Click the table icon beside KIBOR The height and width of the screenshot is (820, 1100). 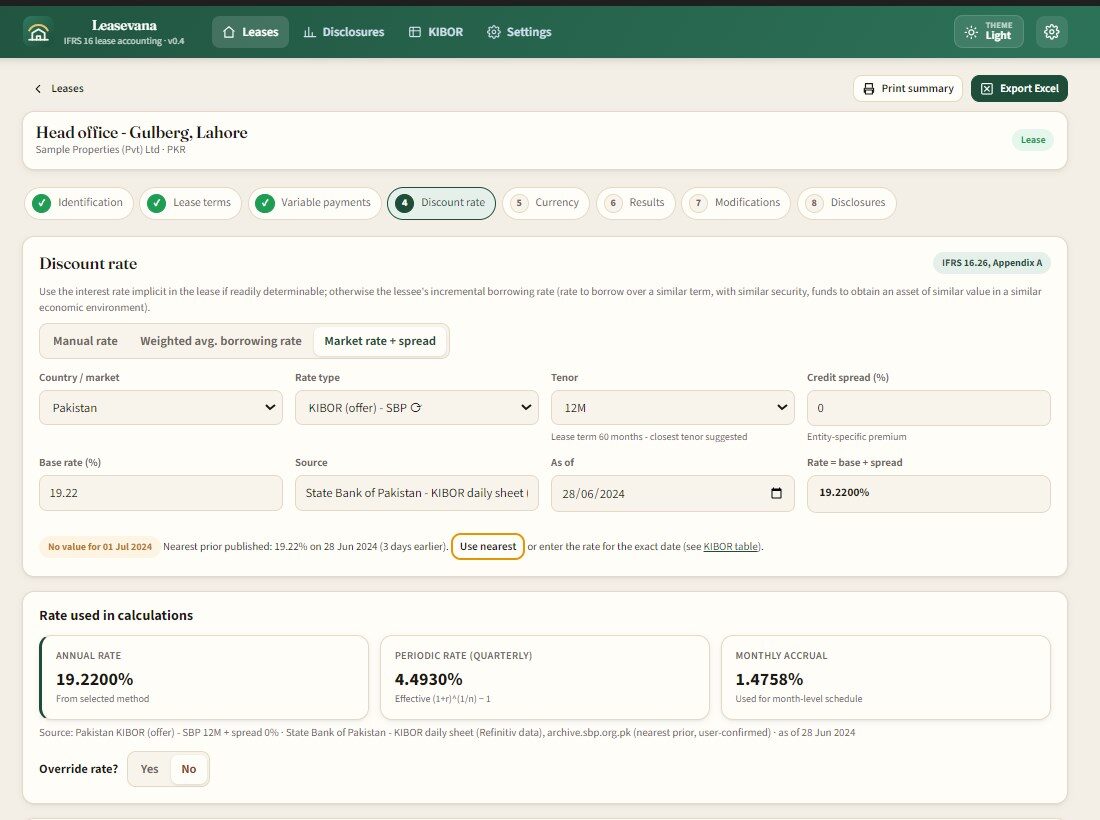[x=415, y=32]
